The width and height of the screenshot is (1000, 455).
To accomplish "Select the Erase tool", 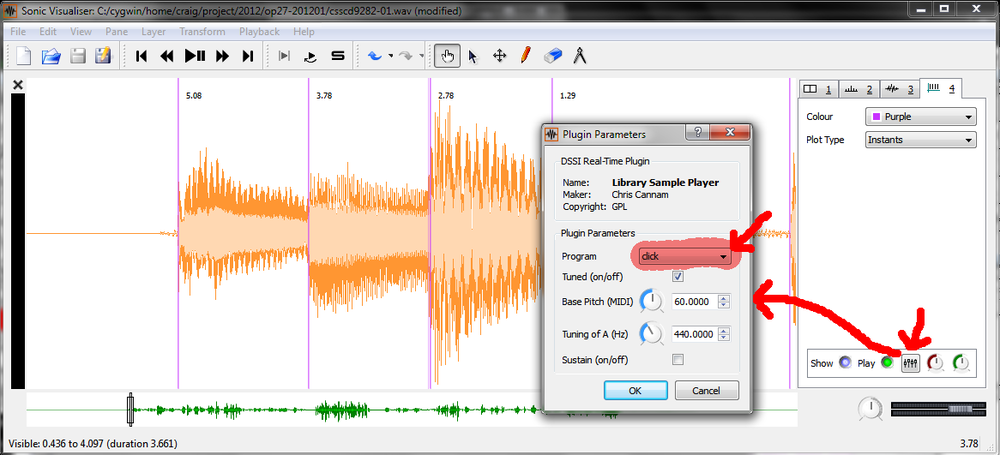I will click(x=551, y=56).
